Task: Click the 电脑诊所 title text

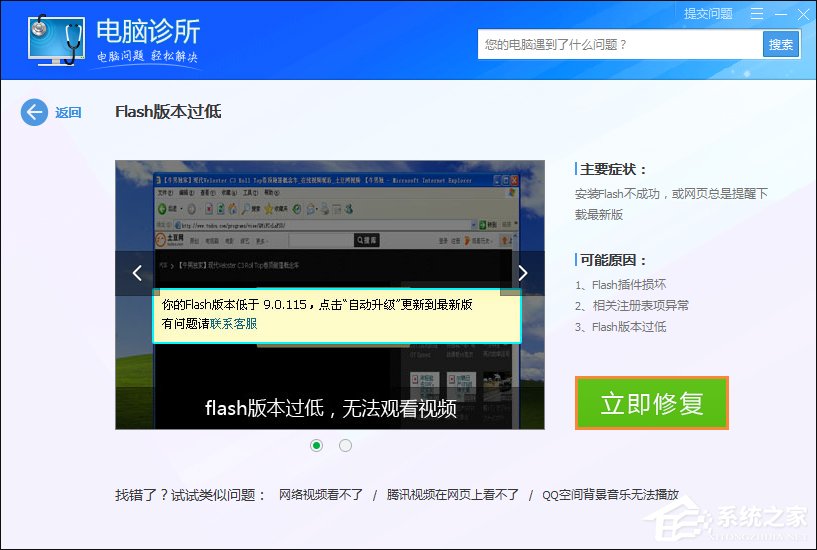Action: [x=148, y=31]
